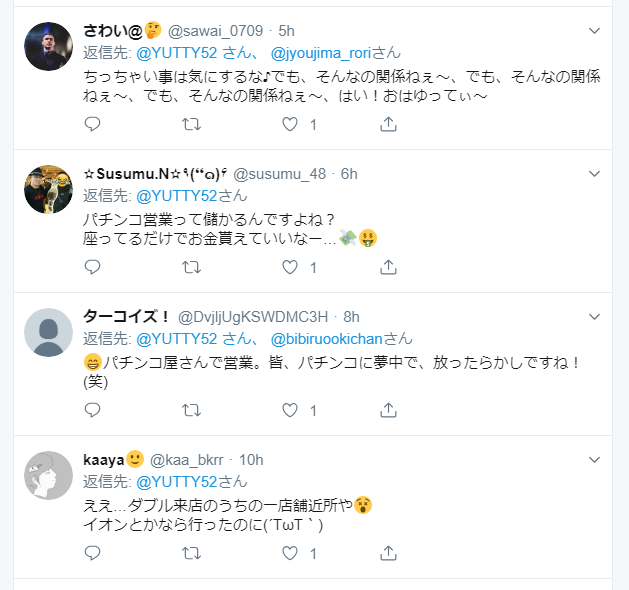The image size is (629, 590).
Task: Share the sawai_0709 tweet
Action: [x=389, y=124]
